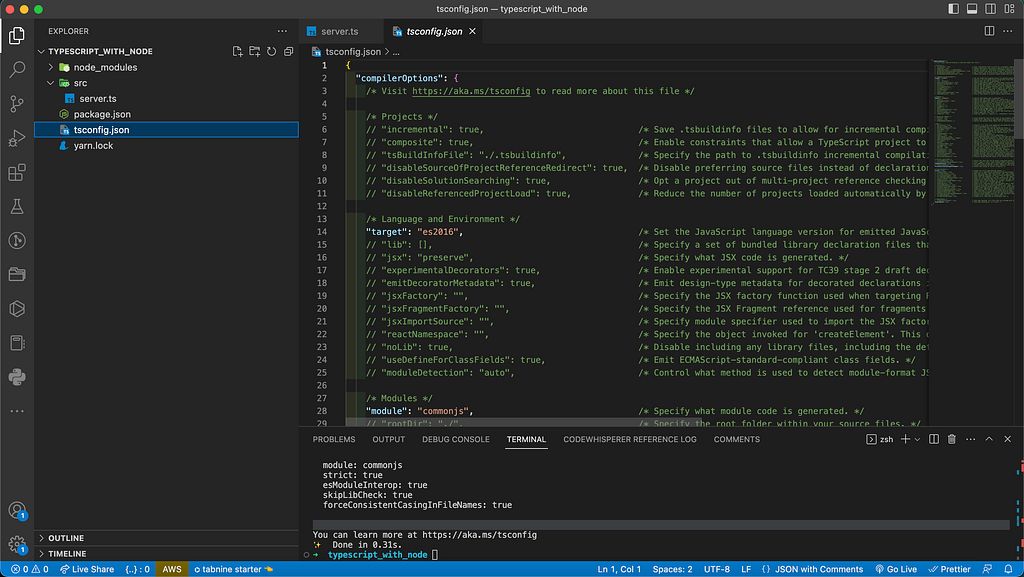Change encoding via UTF-8 status item
Screen dimensions: 1024x577
coord(716,569)
